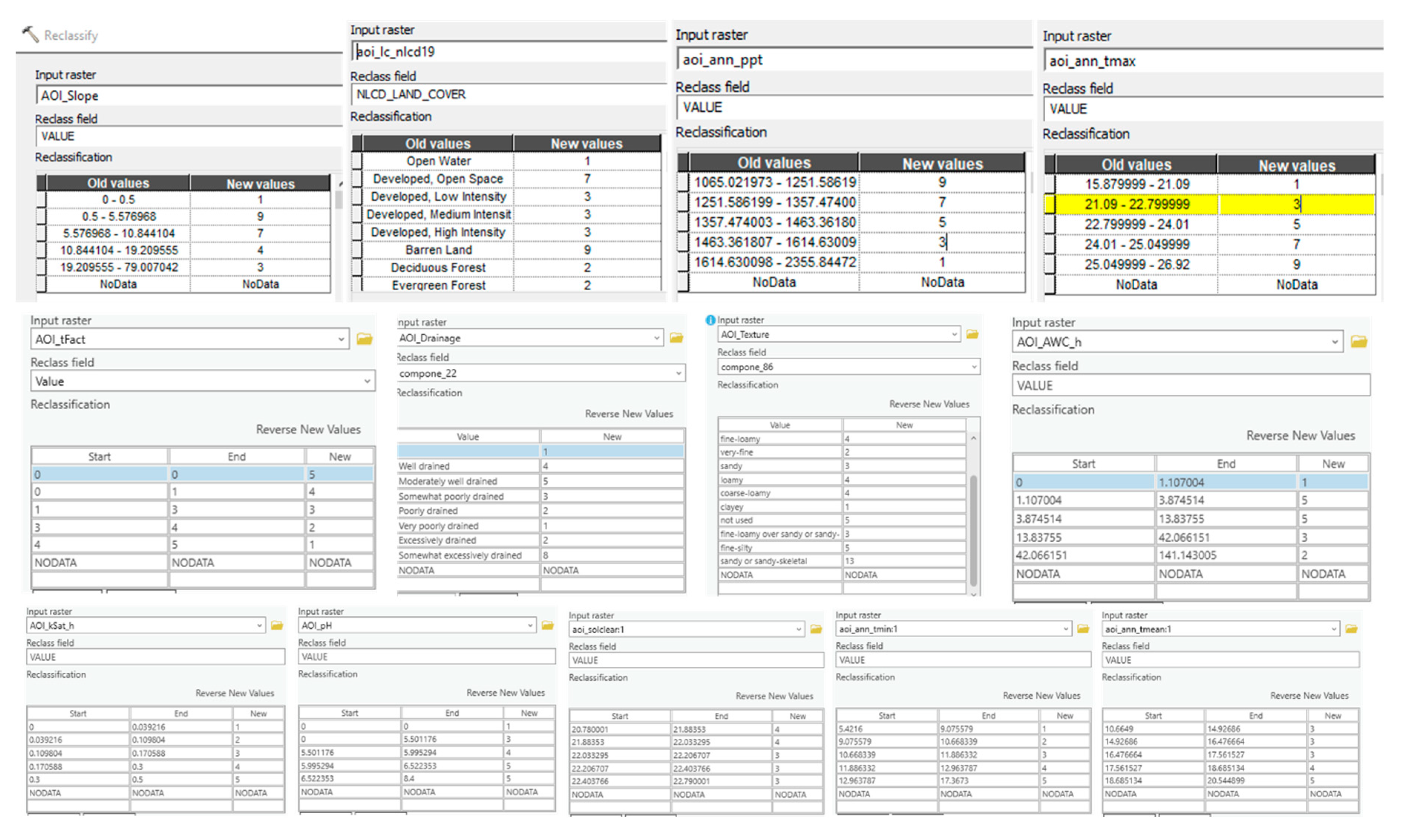
Task: Select the row box beside Open Water
Action: tap(357, 161)
